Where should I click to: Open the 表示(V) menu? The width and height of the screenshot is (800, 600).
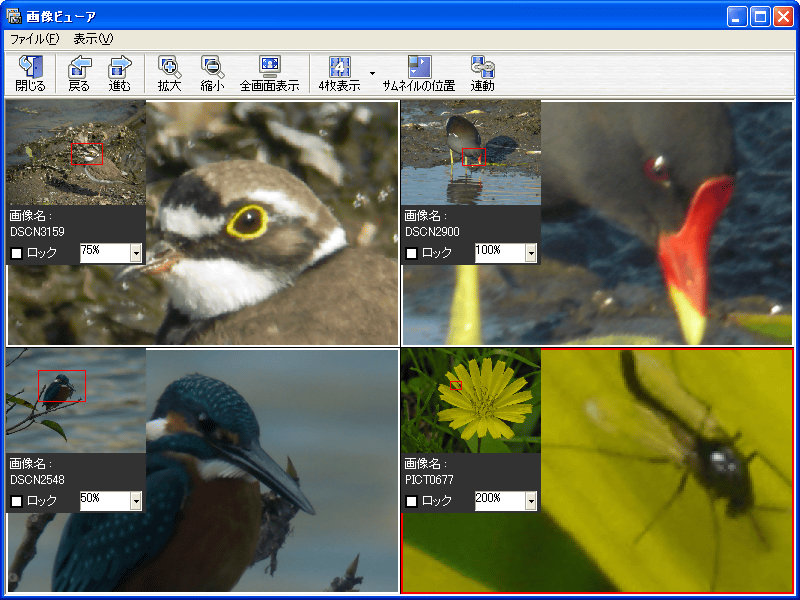point(93,39)
